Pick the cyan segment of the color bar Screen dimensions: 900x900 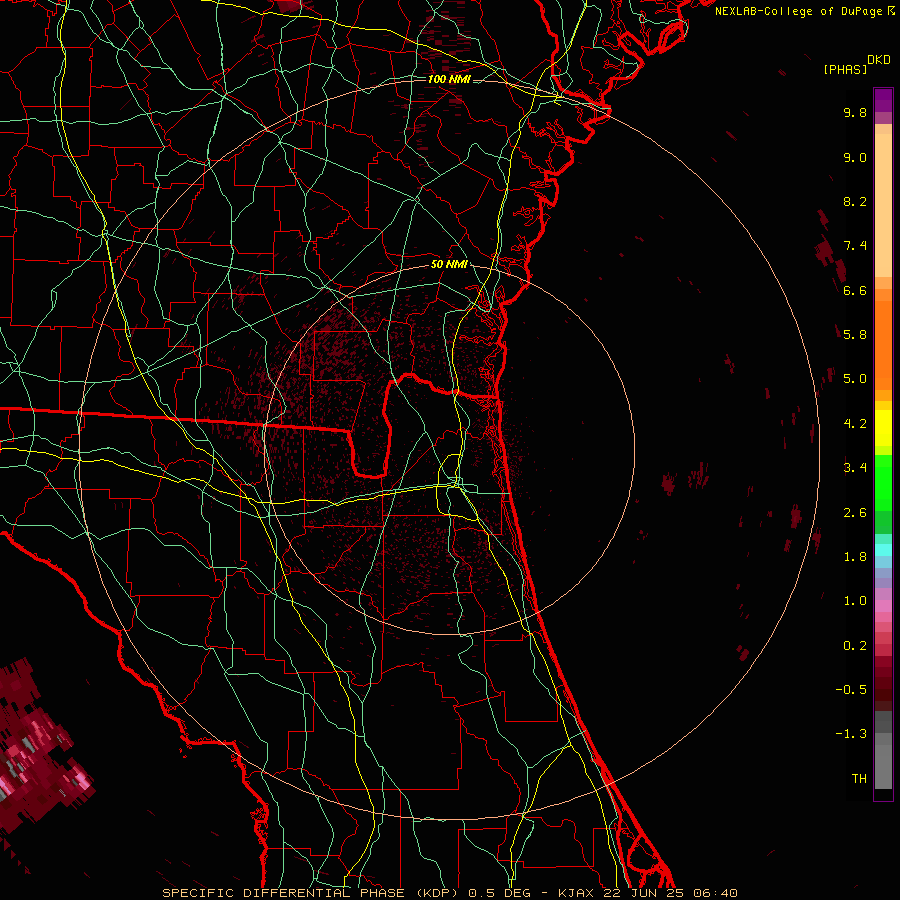pos(883,549)
